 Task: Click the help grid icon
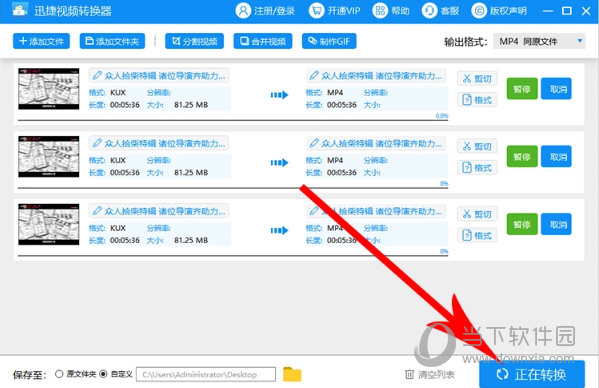point(380,11)
